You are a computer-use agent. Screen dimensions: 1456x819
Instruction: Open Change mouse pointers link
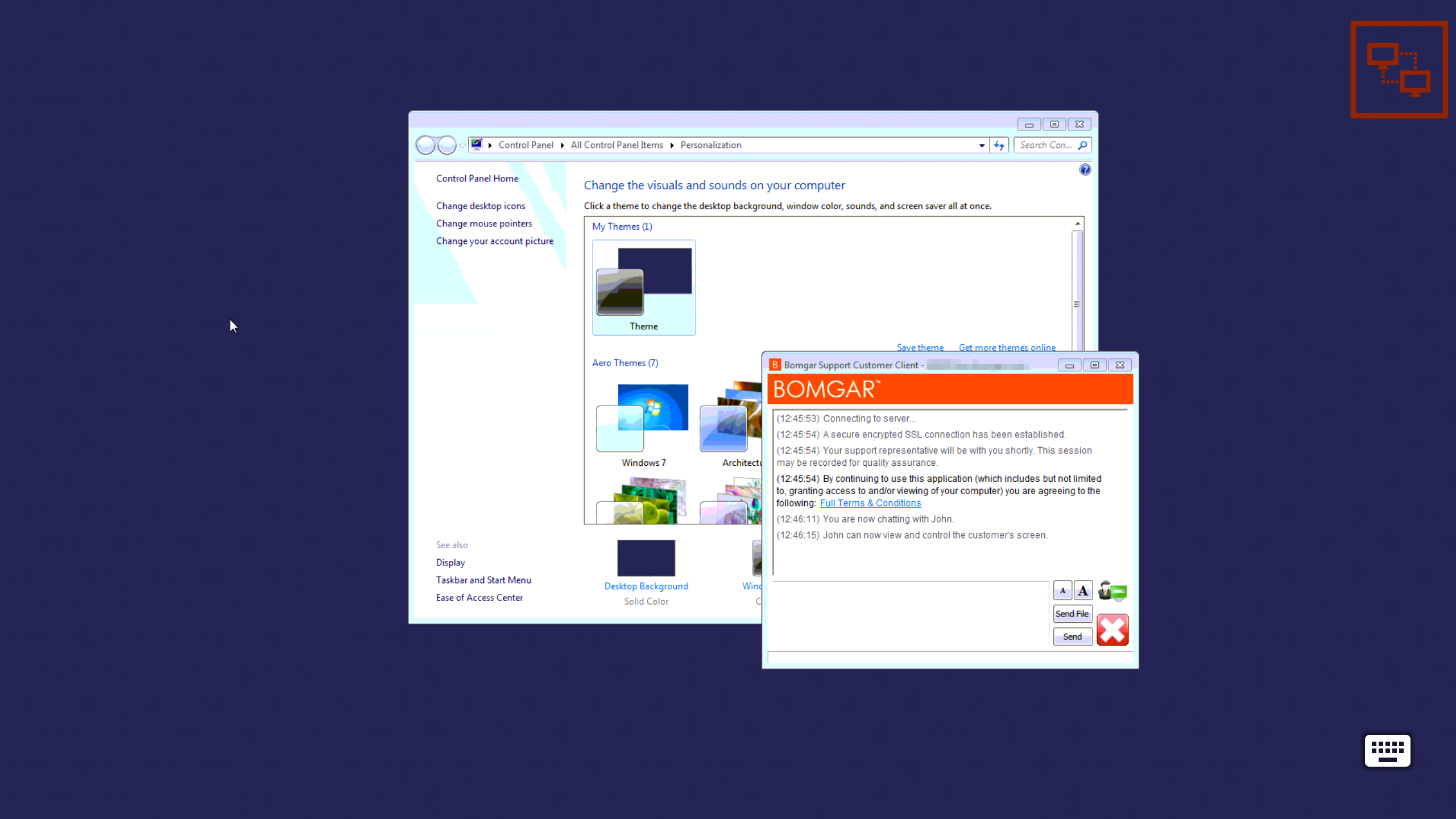[x=484, y=224]
